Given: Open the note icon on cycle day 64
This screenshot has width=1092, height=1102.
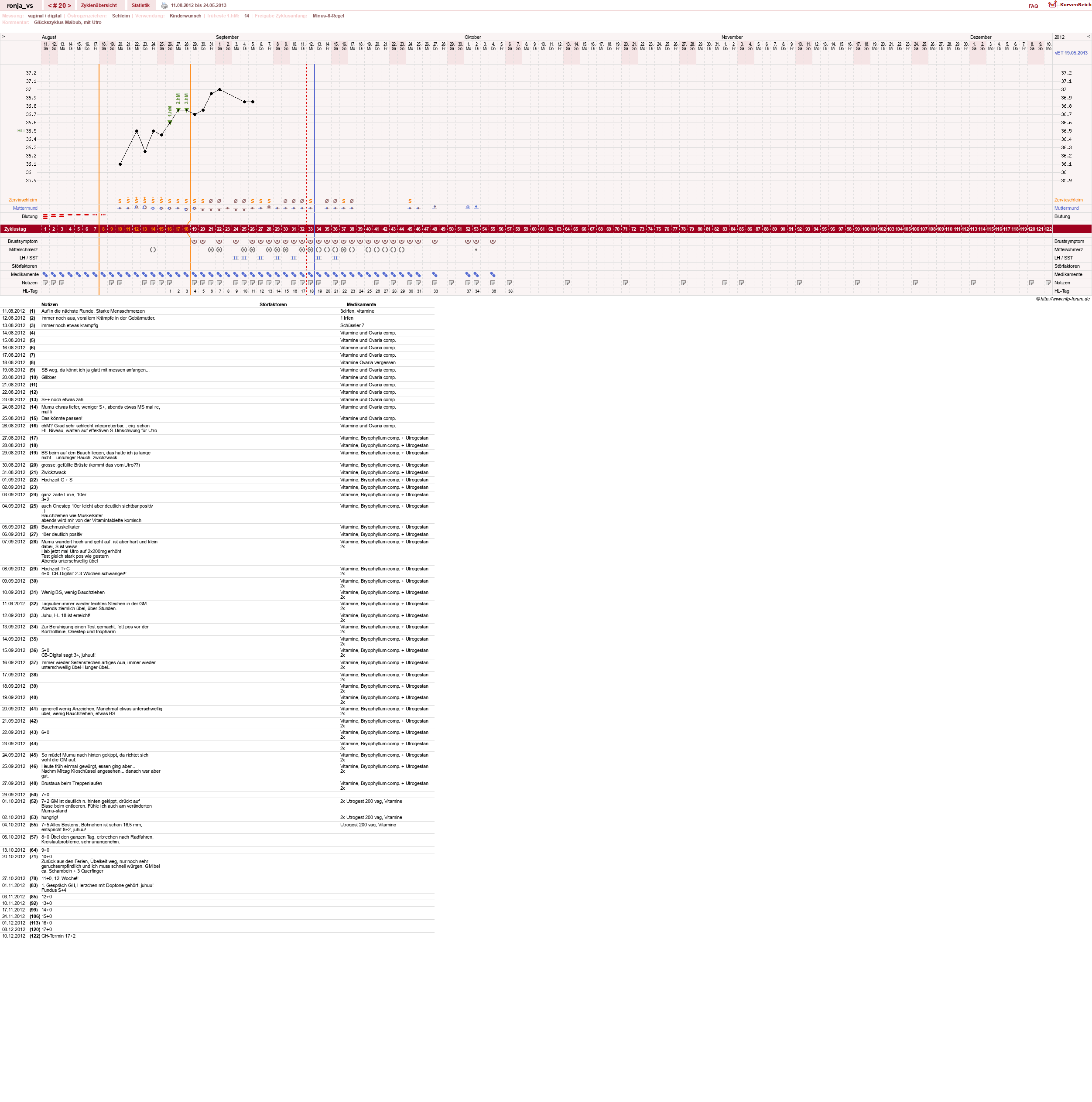Looking at the screenshot, I should (x=567, y=283).
